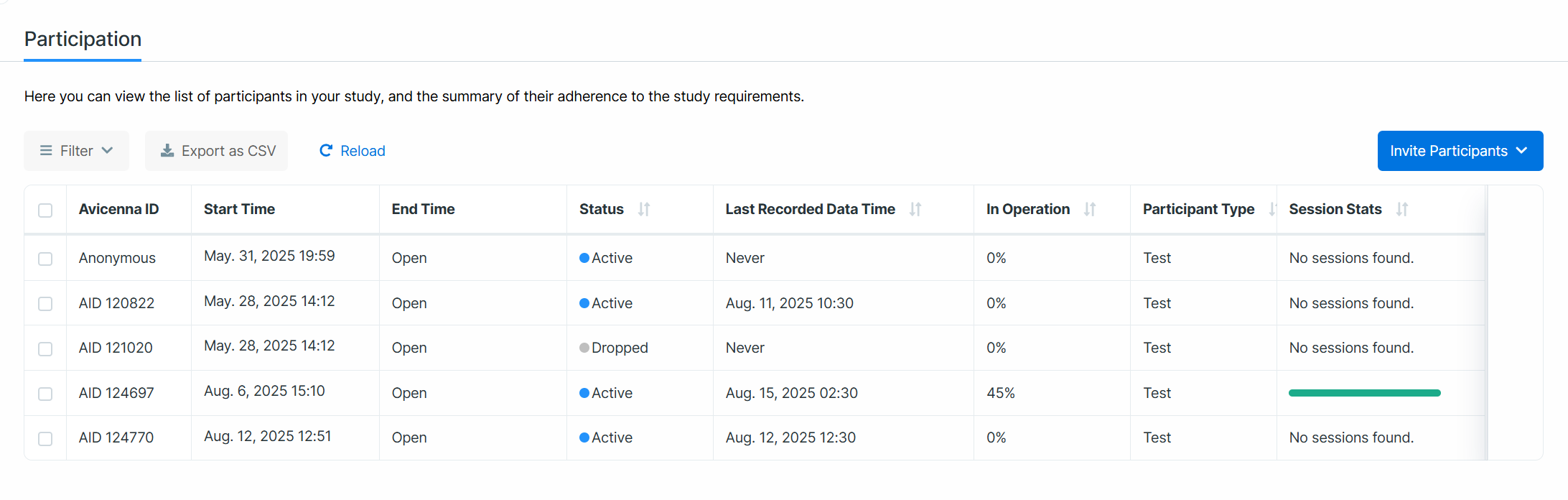Expand the Filter dropdown chevron
This screenshot has width=1568, height=500.
tap(108, 150)
